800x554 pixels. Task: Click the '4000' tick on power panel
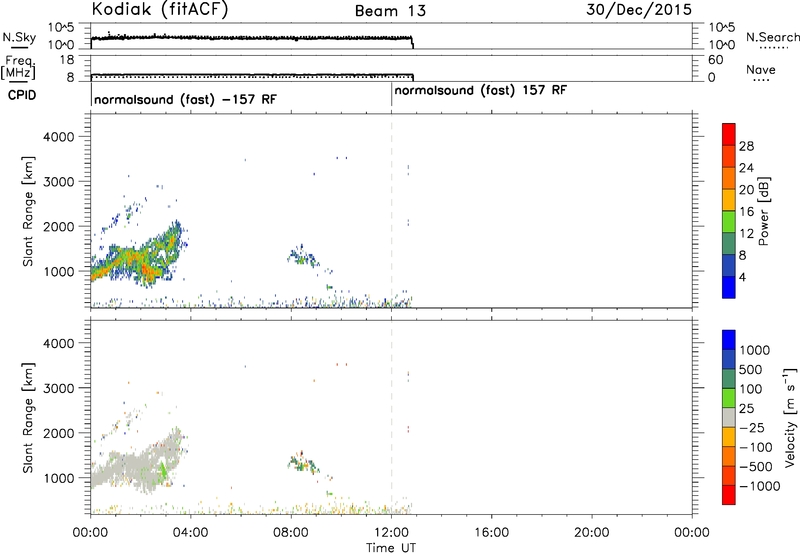click(58, 137)
